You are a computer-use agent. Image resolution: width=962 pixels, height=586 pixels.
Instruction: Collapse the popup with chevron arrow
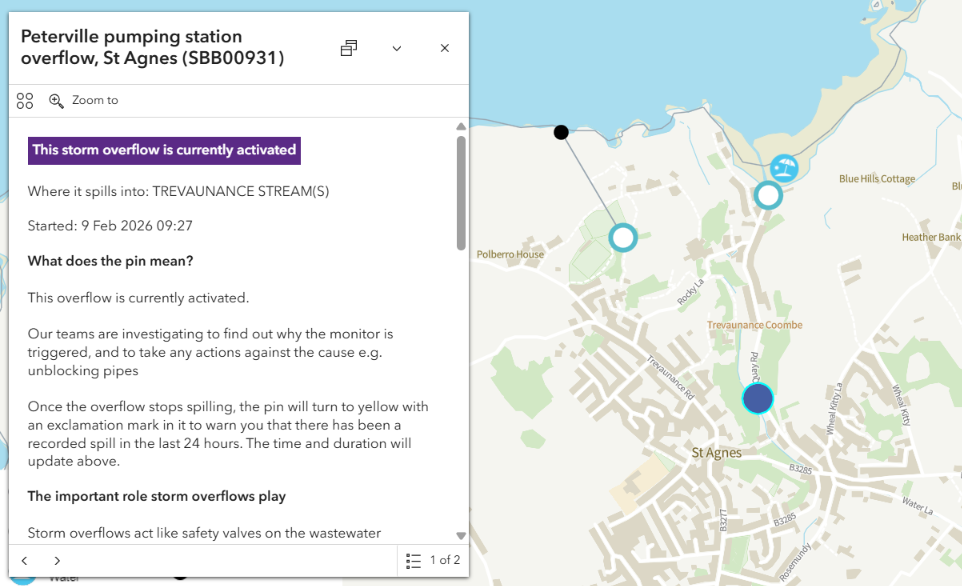tap(397, 48)
